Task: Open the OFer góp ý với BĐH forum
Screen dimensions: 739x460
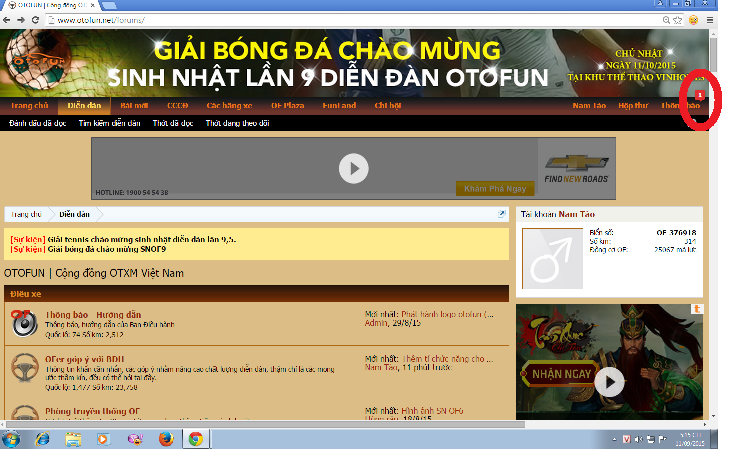Action: [x=84, y=359]
